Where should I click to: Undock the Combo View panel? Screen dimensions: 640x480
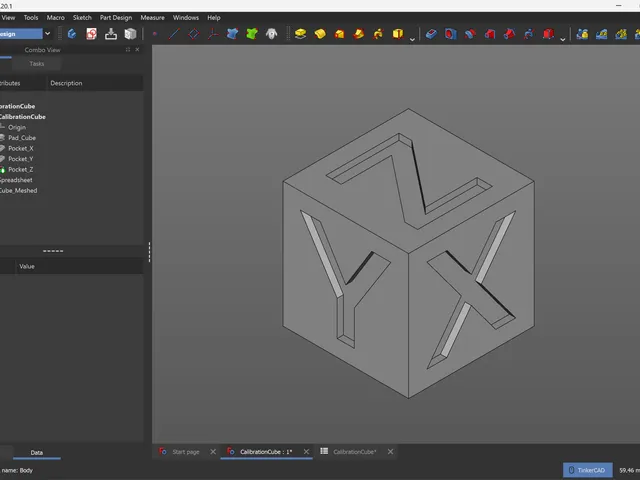[128, 49]
